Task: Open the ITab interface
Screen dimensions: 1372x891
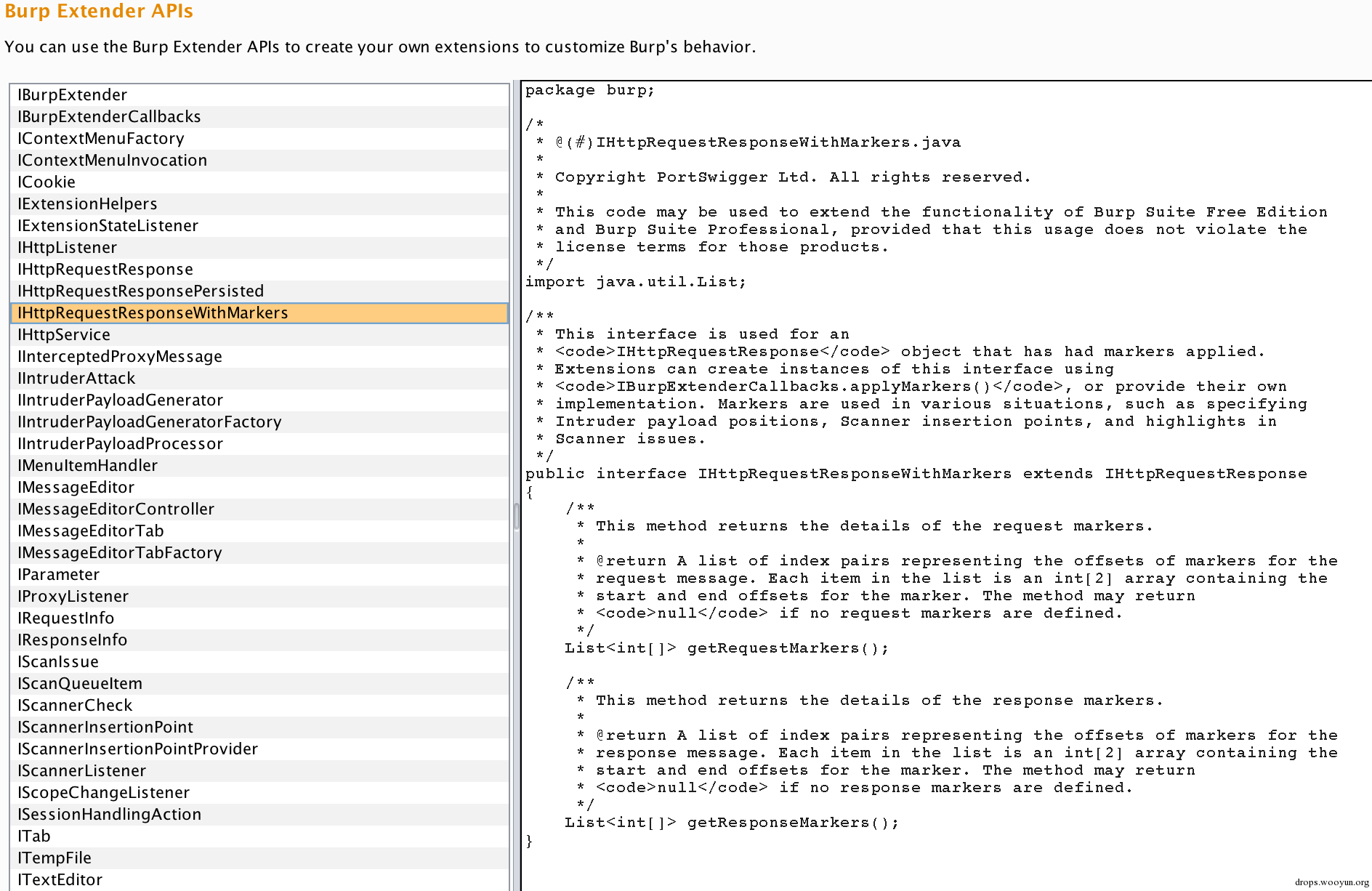Action: [259, 836]
